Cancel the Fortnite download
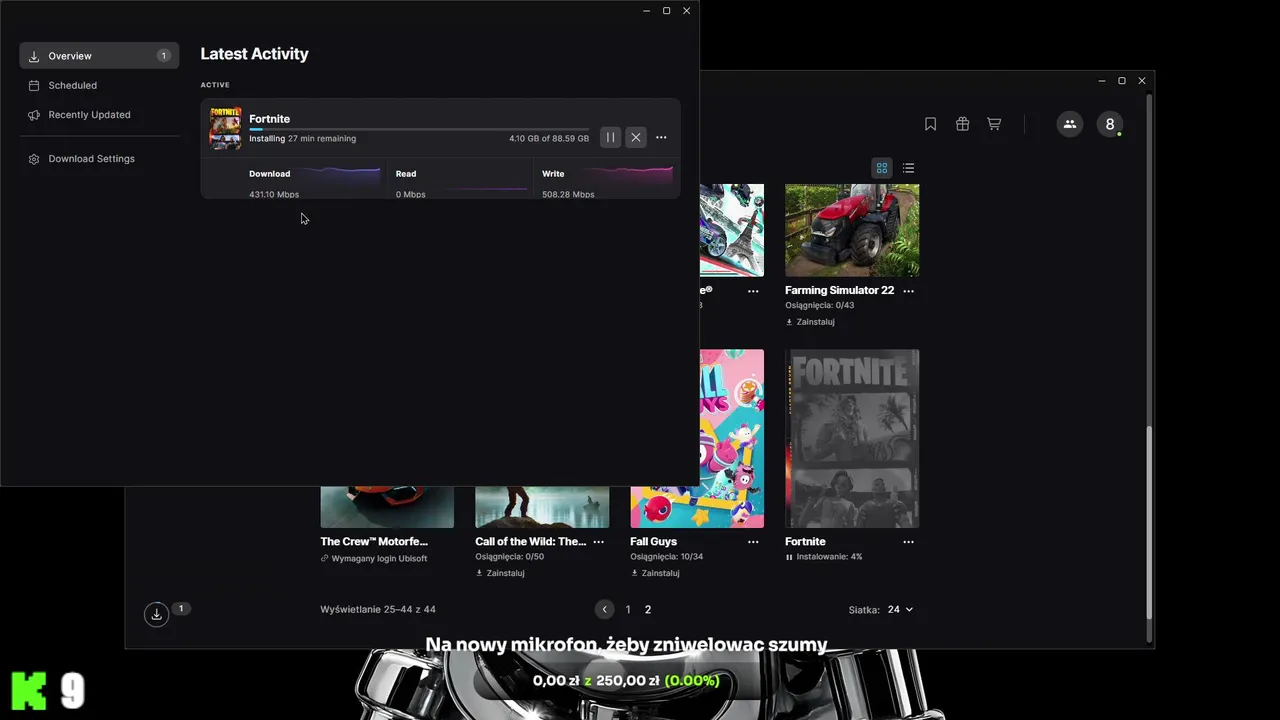 (636, 138)
